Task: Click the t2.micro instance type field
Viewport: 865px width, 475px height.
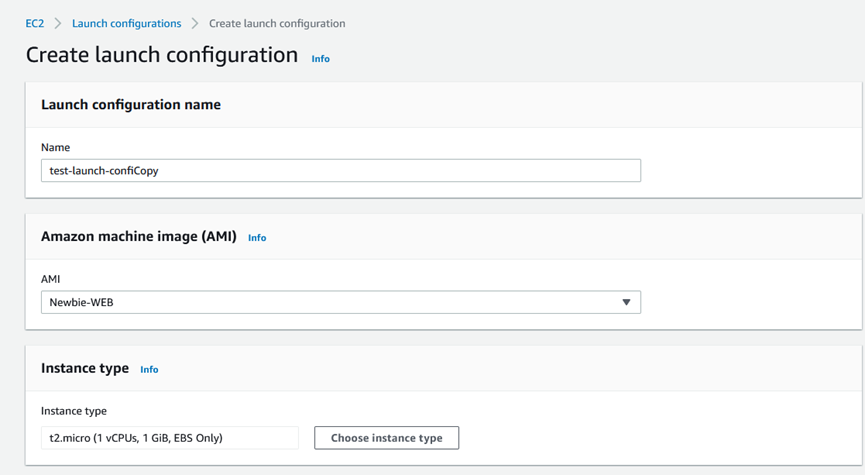Action: tap(169, 438)
